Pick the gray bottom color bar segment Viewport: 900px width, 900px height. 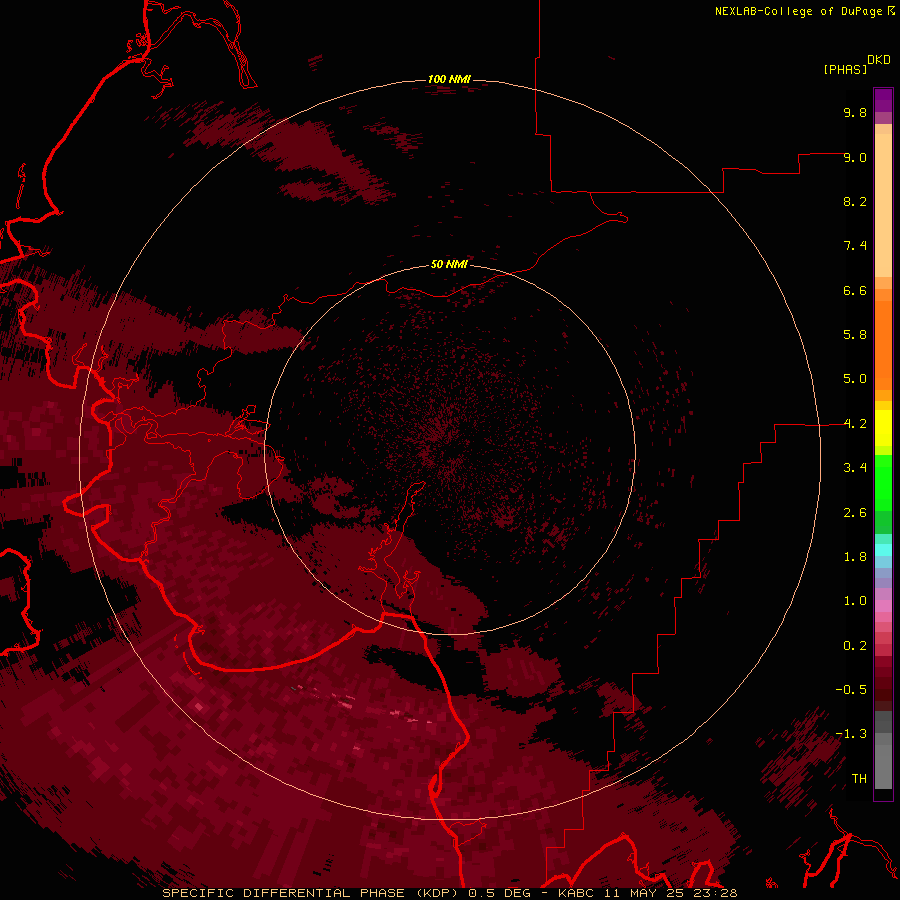883,767
